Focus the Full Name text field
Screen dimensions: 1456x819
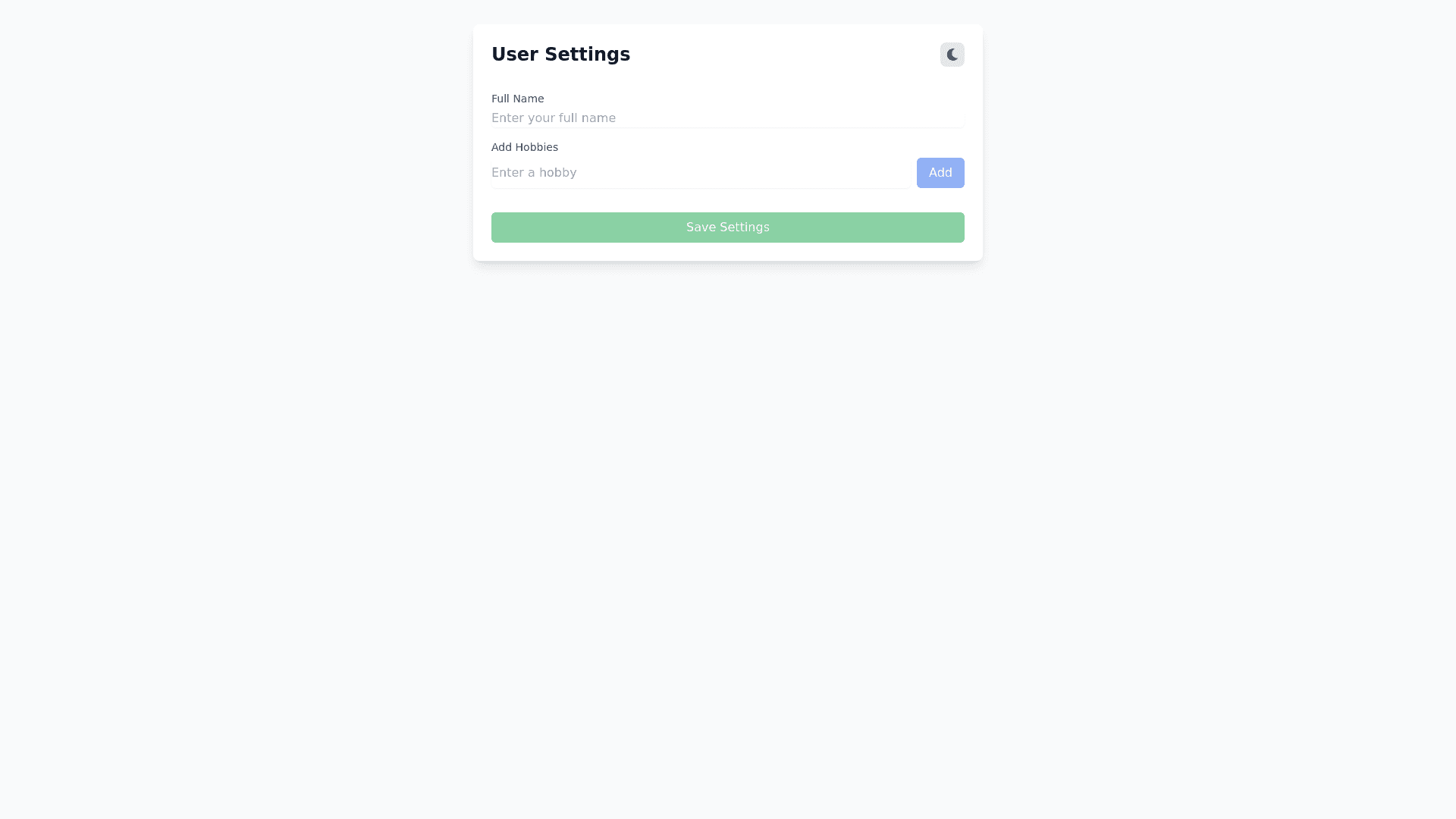tap(726, 118)
